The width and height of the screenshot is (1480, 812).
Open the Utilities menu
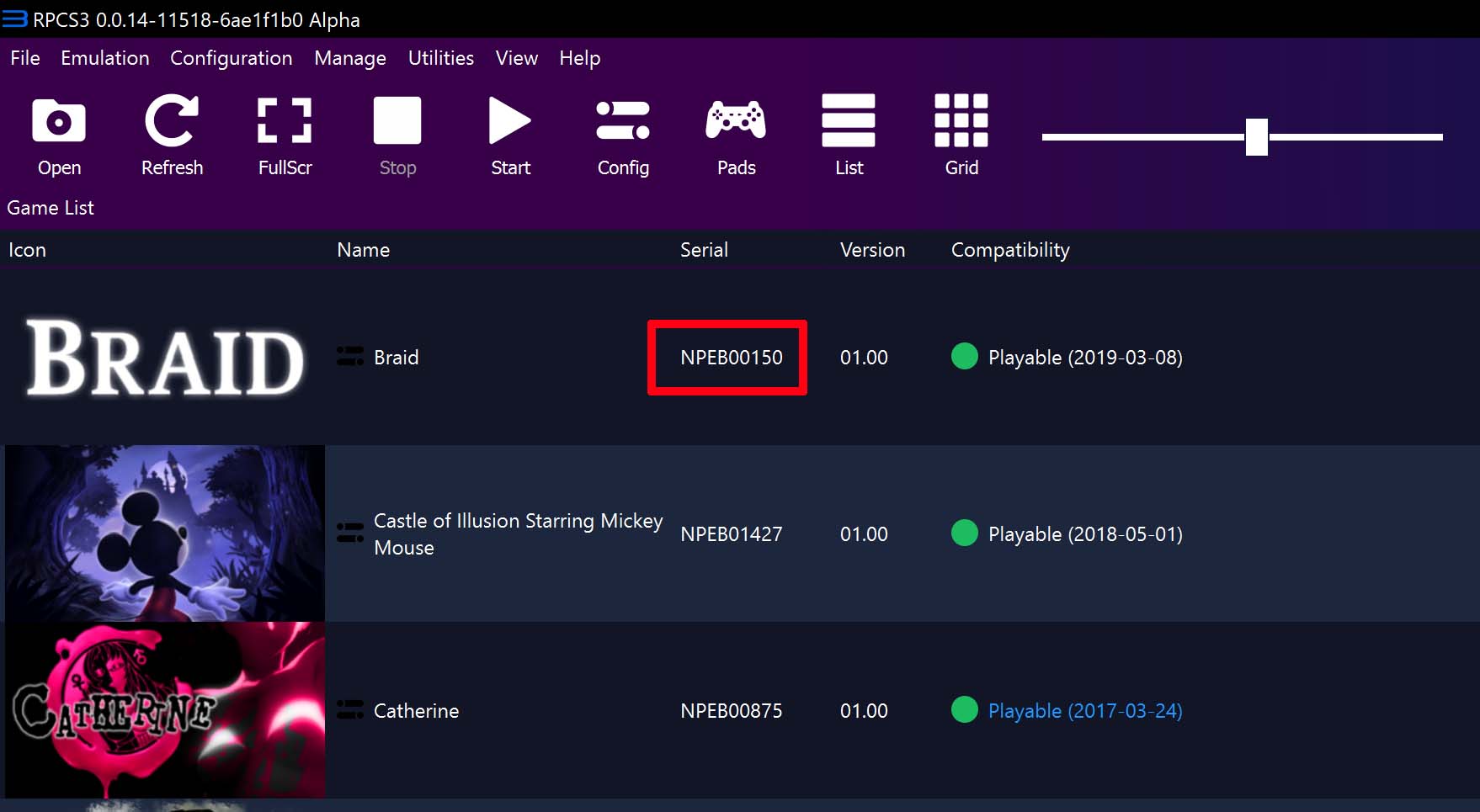(x=441, y=58)
